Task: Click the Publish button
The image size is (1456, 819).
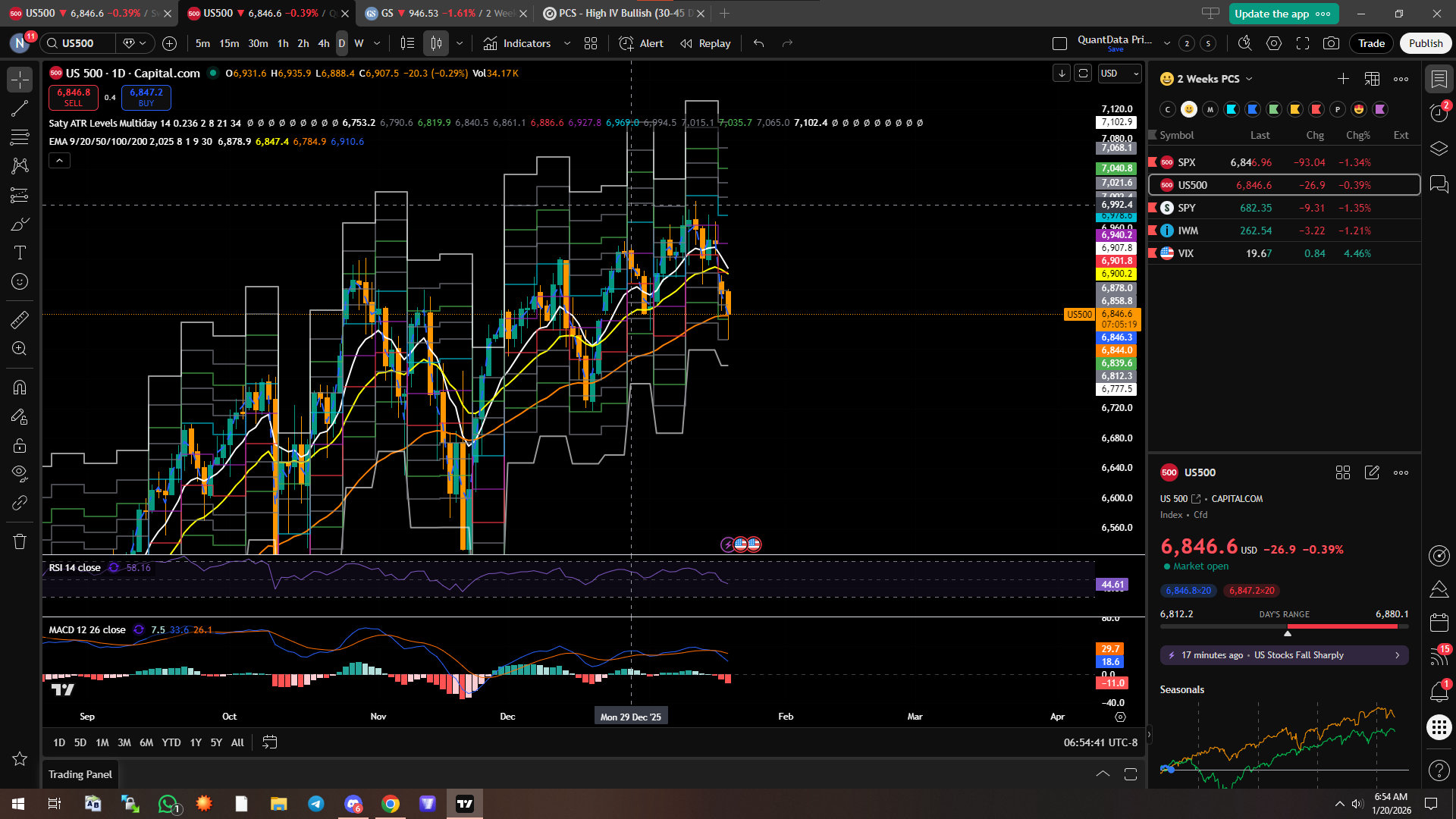Action: pos(1425,43)
